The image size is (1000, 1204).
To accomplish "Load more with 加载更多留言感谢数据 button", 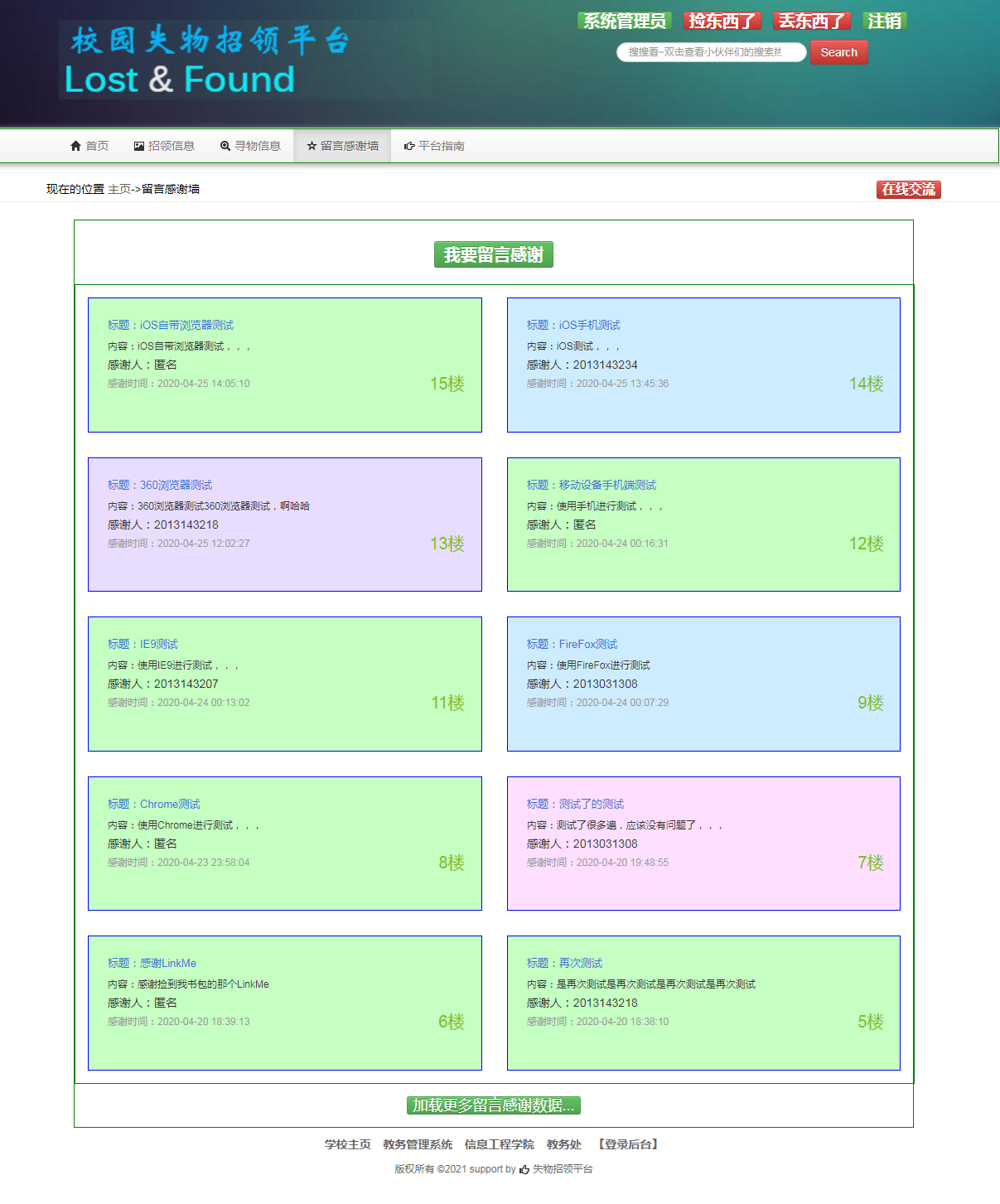I will point(493,1105).
